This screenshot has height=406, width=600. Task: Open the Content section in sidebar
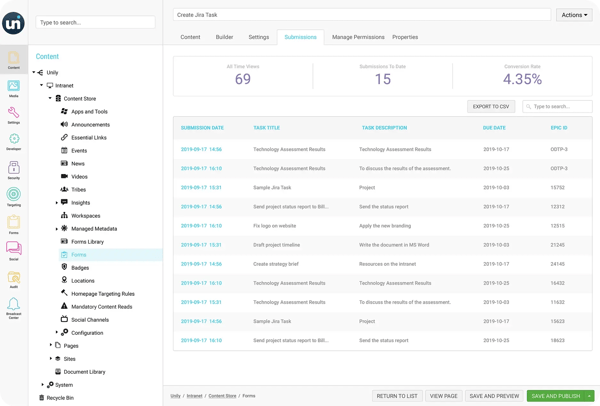tap(14, 60)
